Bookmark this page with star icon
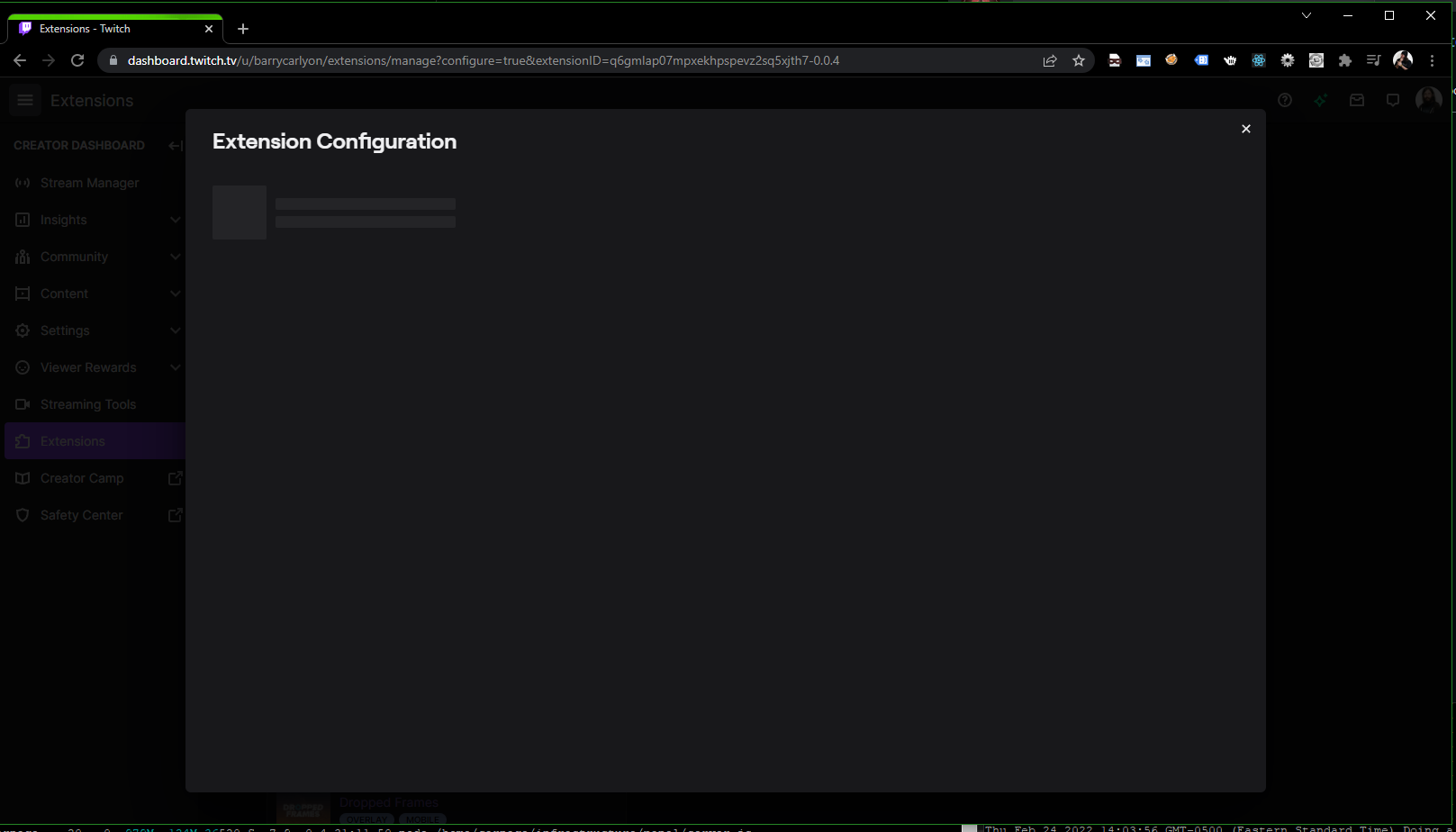Image resolution: width=1456 pixels, height=832 pixels. point(1079,60)
